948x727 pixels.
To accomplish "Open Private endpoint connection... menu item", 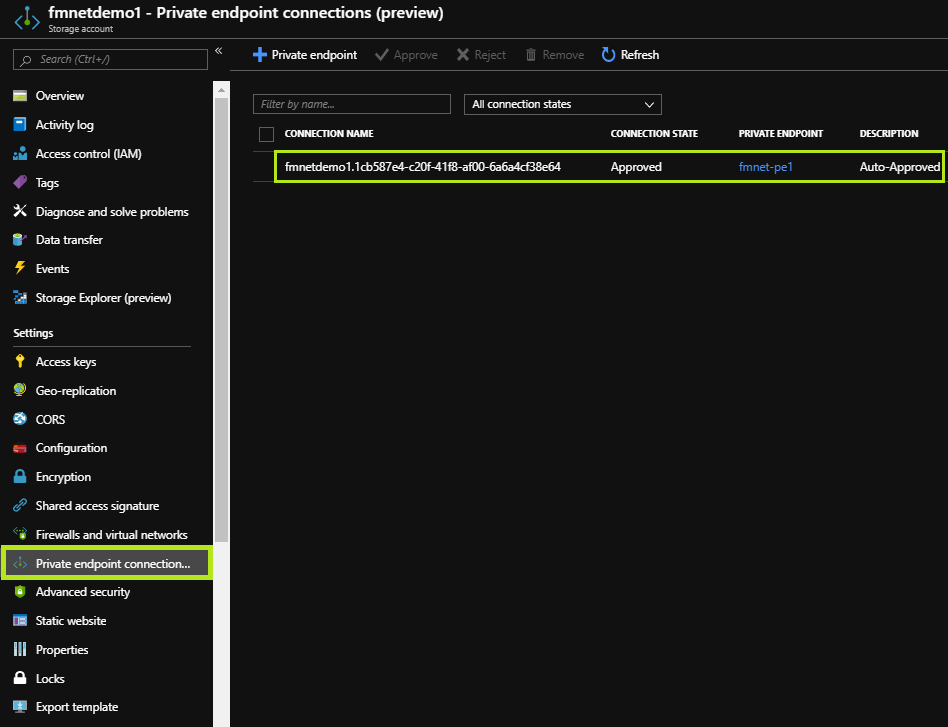I will 107,563.
